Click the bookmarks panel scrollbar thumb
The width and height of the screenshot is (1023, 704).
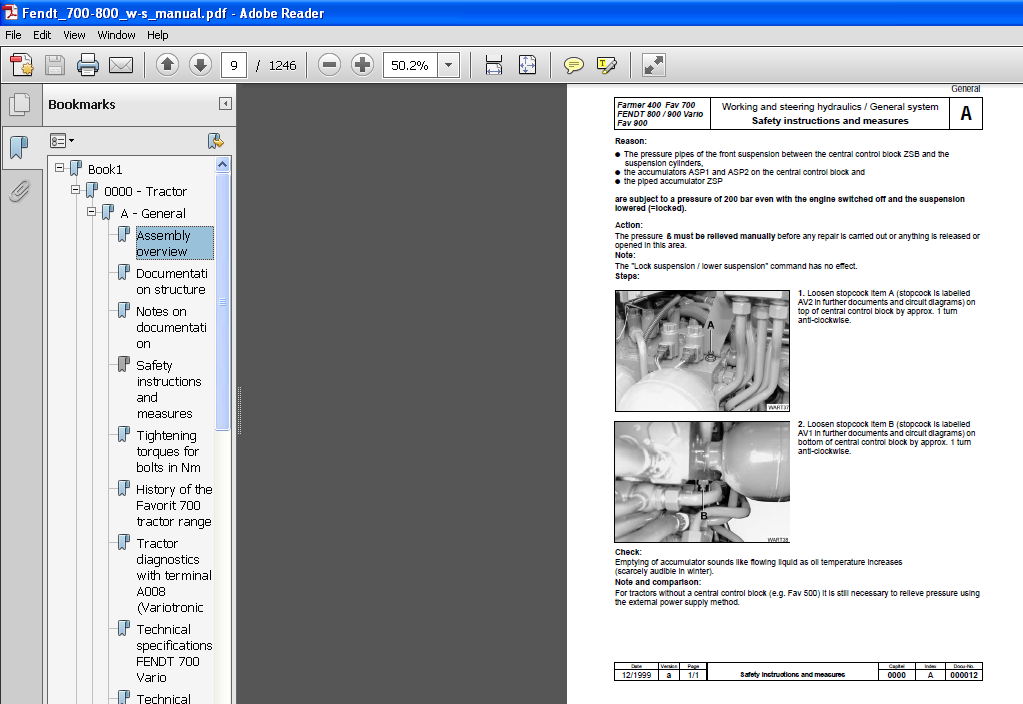[x=222, y=301]
